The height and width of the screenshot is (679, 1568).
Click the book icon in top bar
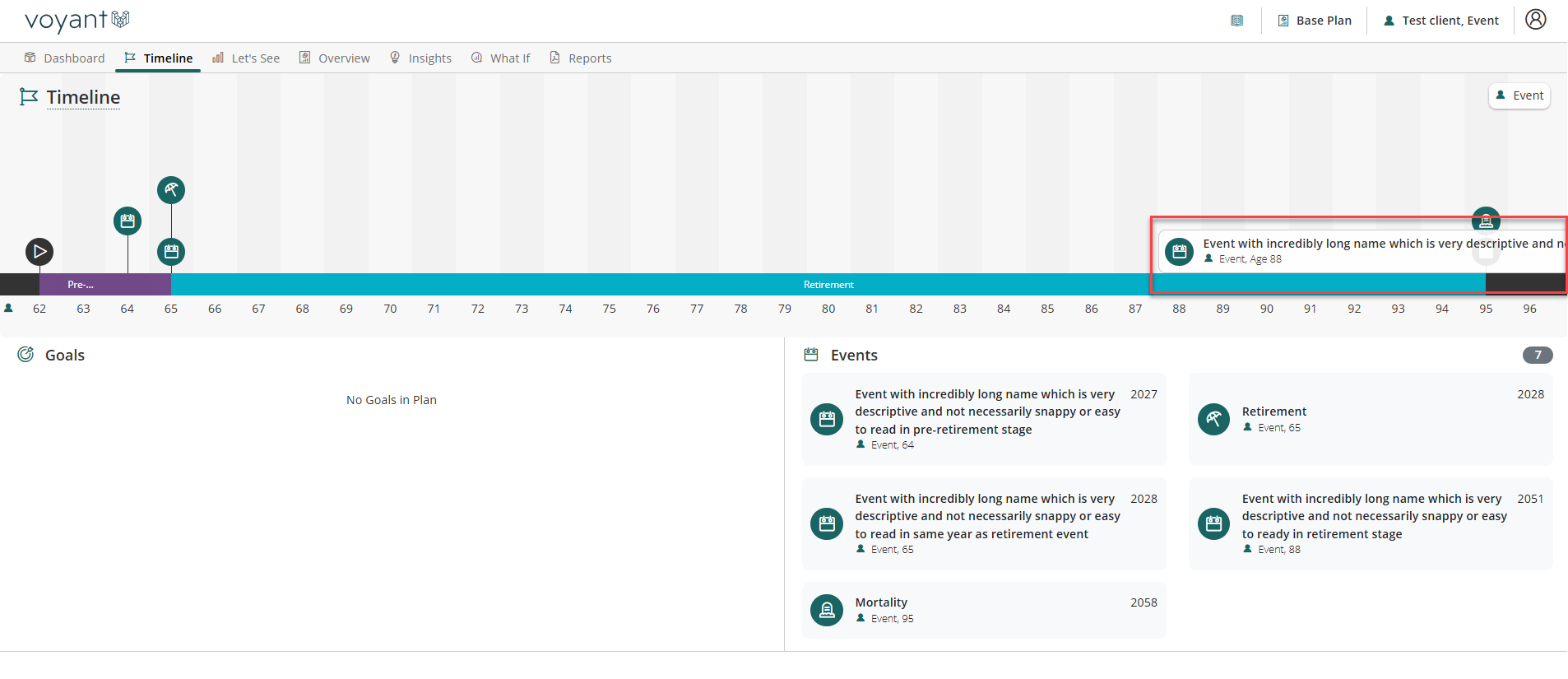1236,21
